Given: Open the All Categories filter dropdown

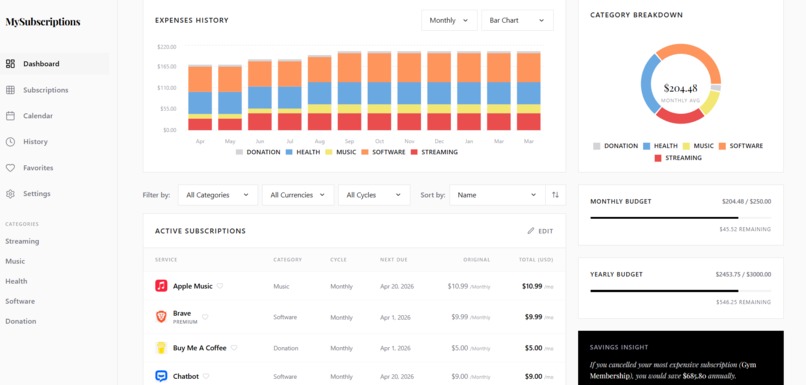Looking at the screenshot, I should (218, 195).
